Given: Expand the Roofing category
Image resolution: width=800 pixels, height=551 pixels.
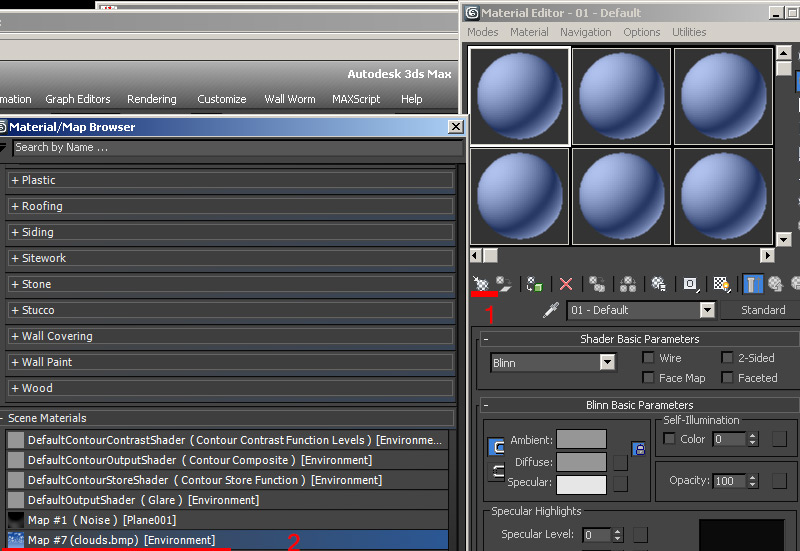Looking at the screenshot, I should [231, 206].
